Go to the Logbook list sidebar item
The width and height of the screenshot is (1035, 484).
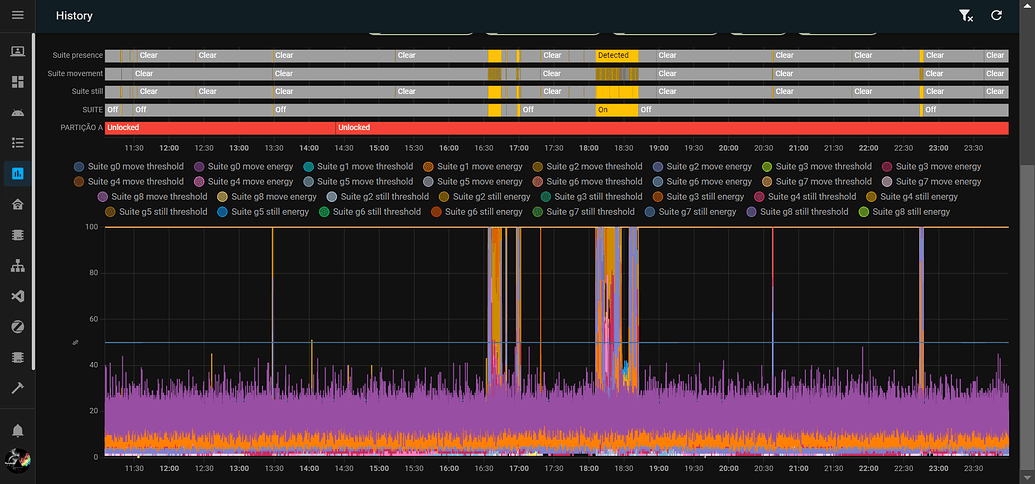pyautogui.click(x=17, y=143)
